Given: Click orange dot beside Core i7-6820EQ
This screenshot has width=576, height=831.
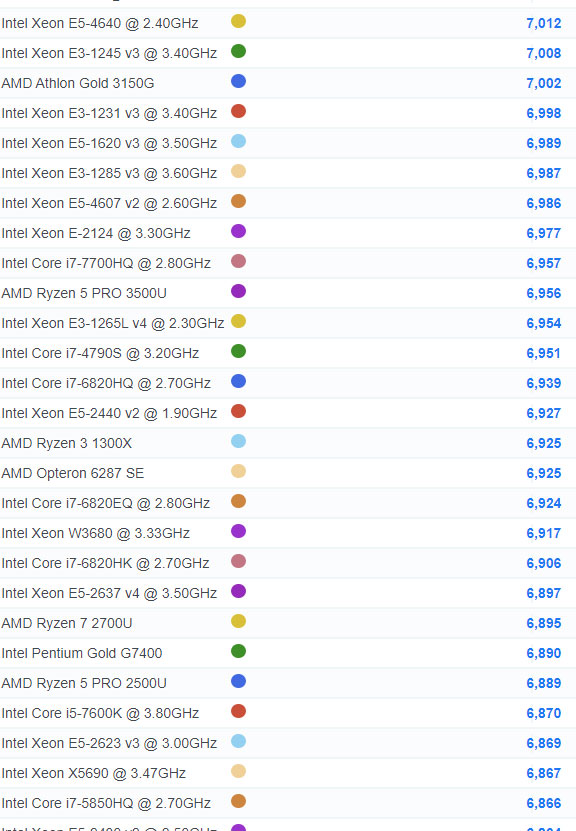Looking at the screenshot, I should pyautogui.click(x=238, y=501).
